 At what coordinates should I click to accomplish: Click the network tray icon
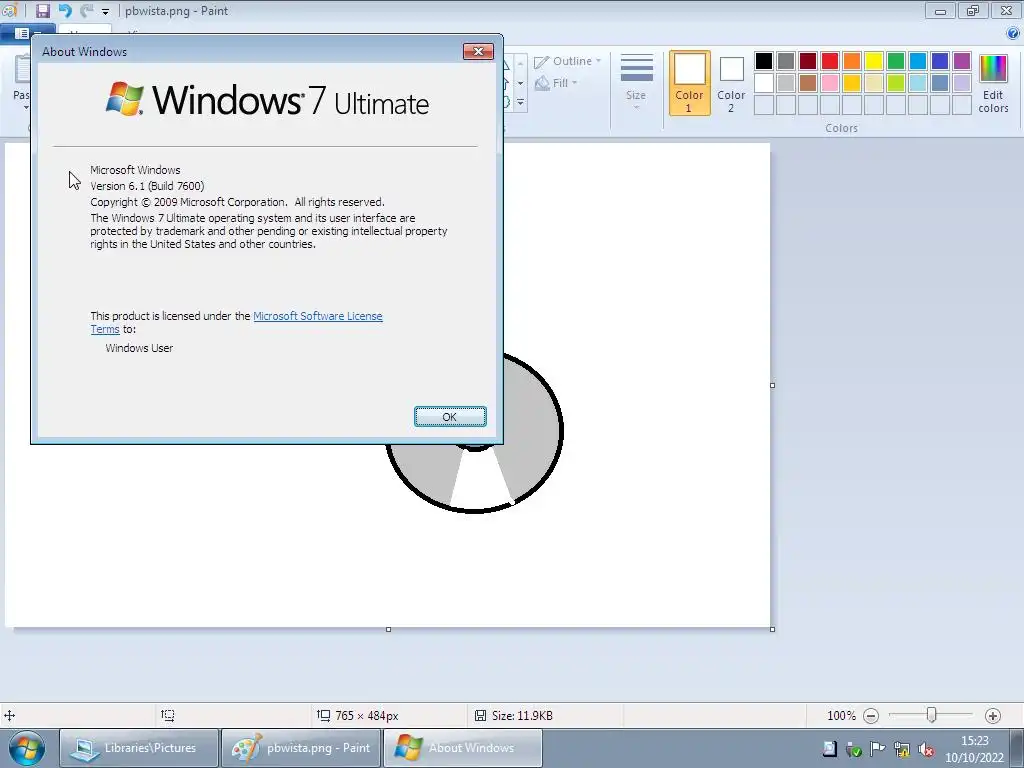pyautogui.click(x=902, y=750)
